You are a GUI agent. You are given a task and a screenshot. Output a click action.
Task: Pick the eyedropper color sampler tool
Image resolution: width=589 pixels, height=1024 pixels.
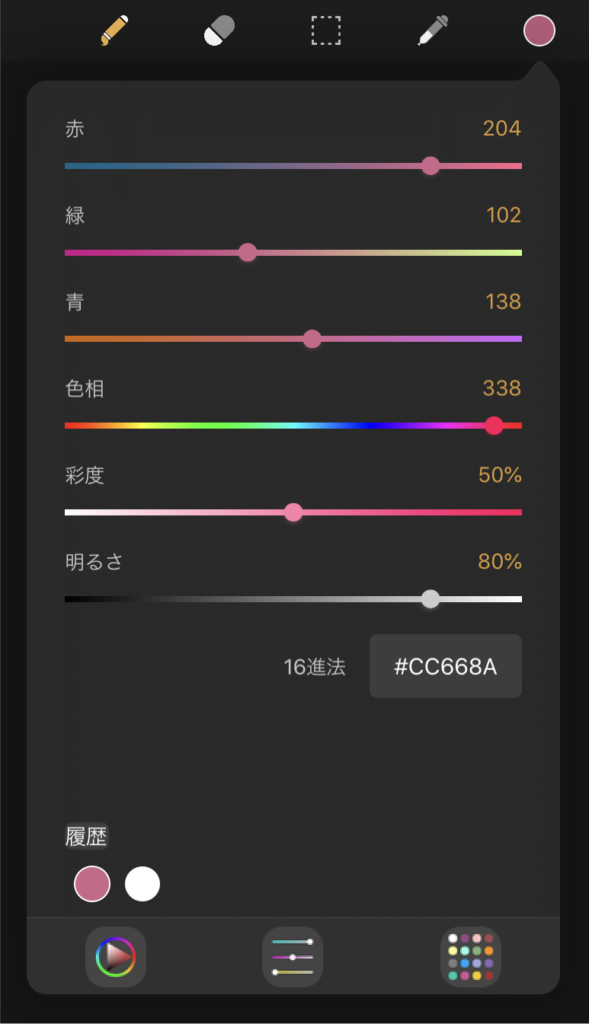click(432, 31)
